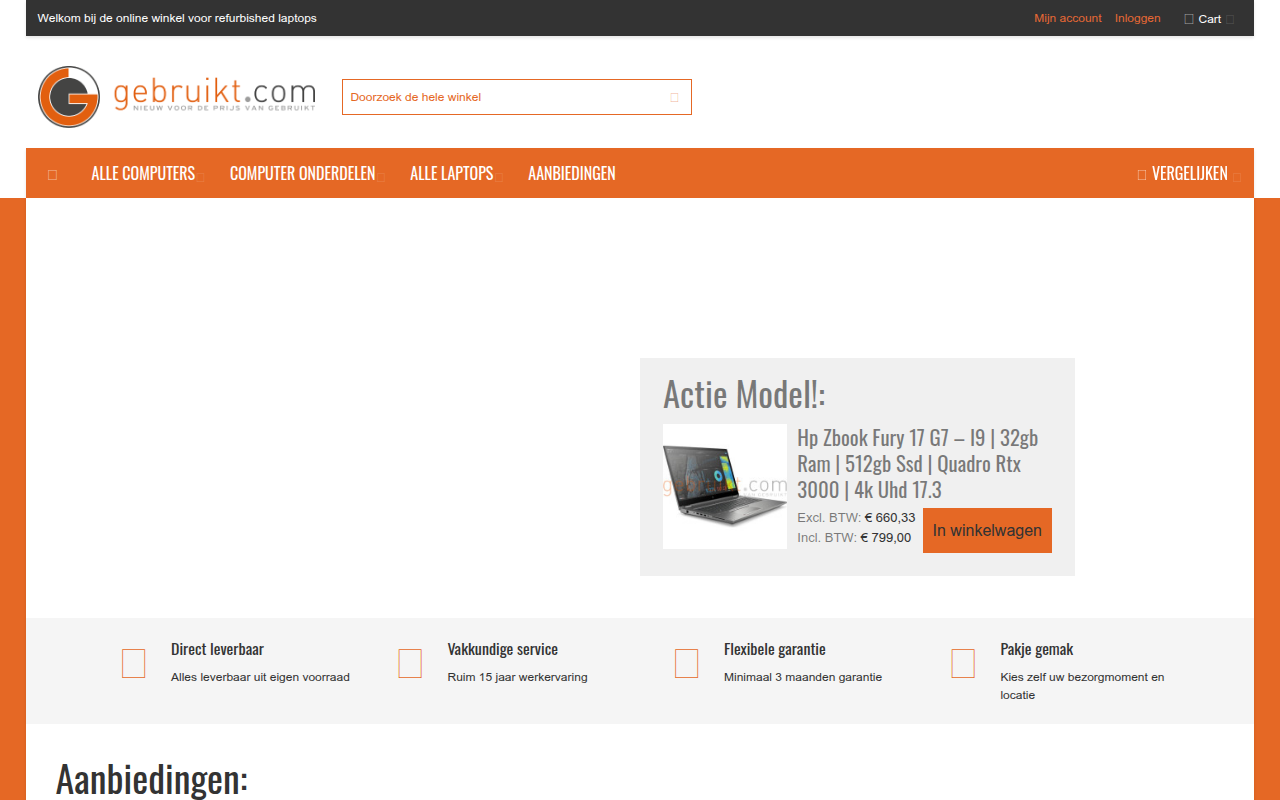The width and height of the screenshot is (1280, 800).
Task: Open the Aanbiedingen menu item
Action: [x=572, y=173]
